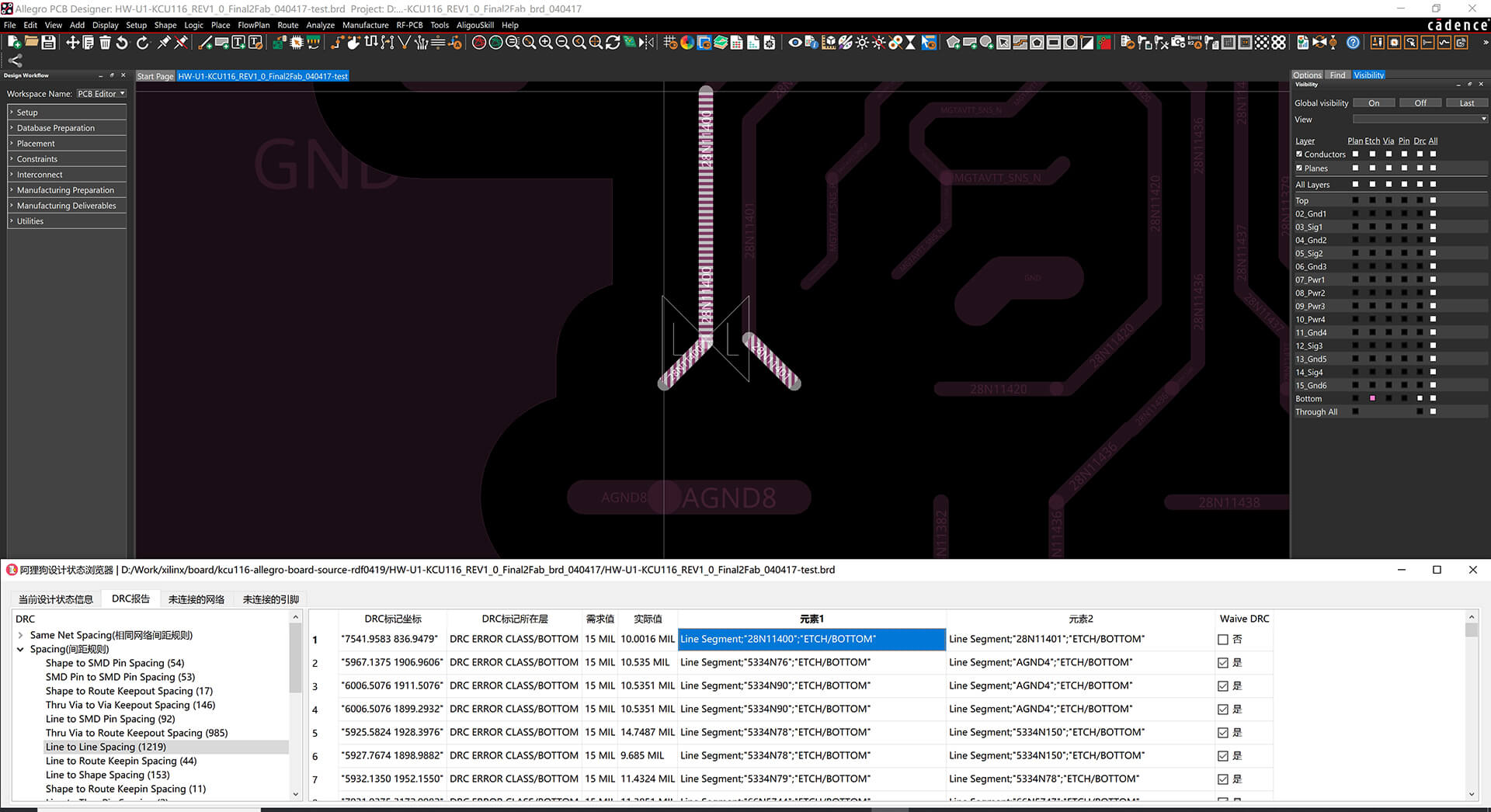Select Line to Line Spacing (1219) item
The height and width of the screenshot is (812, 1491).
[106, 747]
